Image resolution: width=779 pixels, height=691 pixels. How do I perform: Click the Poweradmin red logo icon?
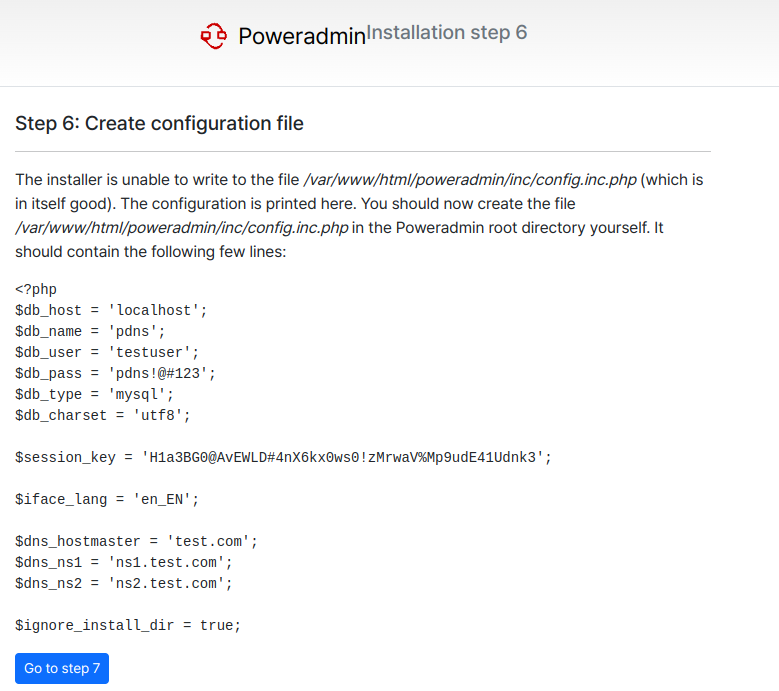point(214,36)
